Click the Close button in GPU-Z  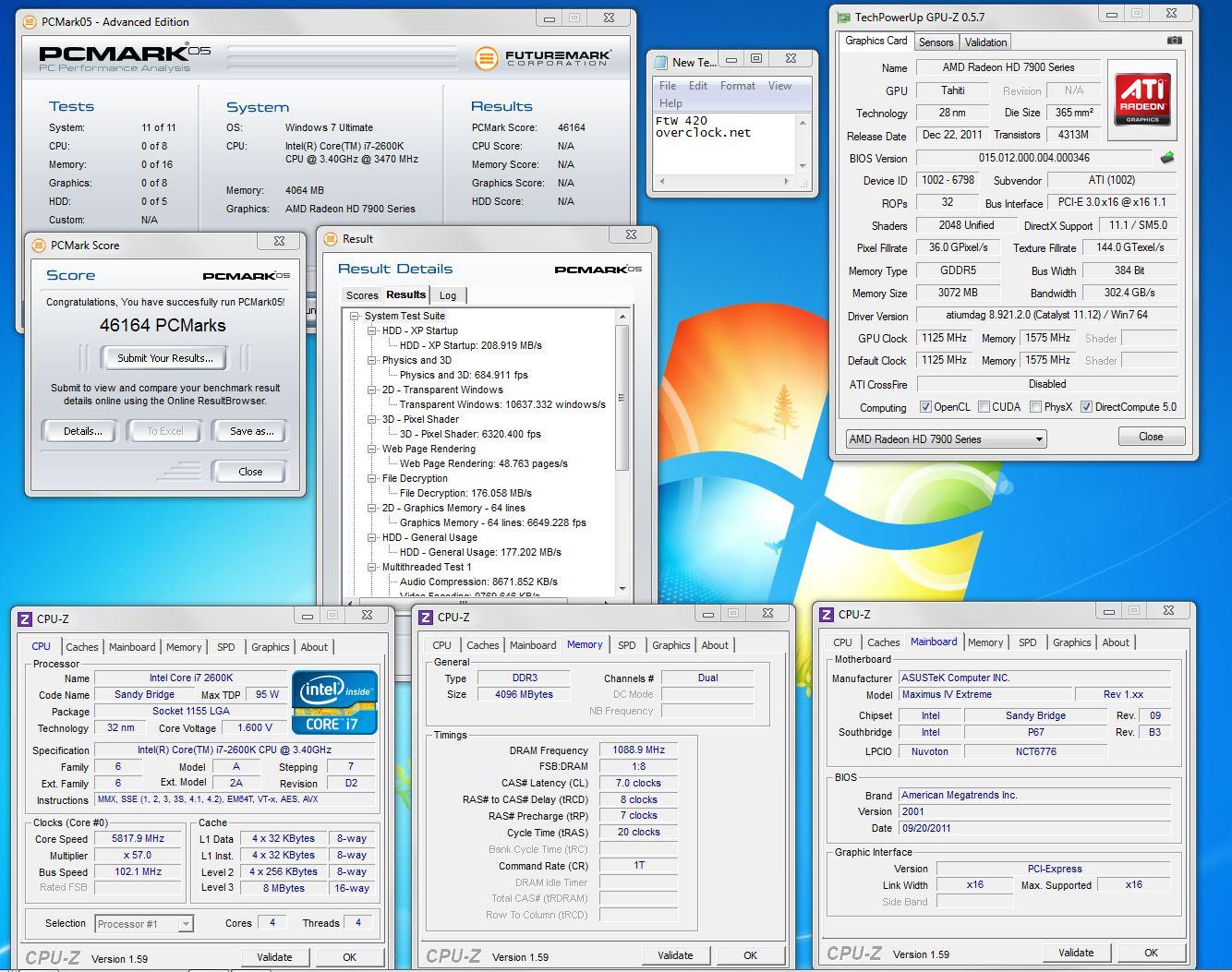click(x=1151, y=437)
